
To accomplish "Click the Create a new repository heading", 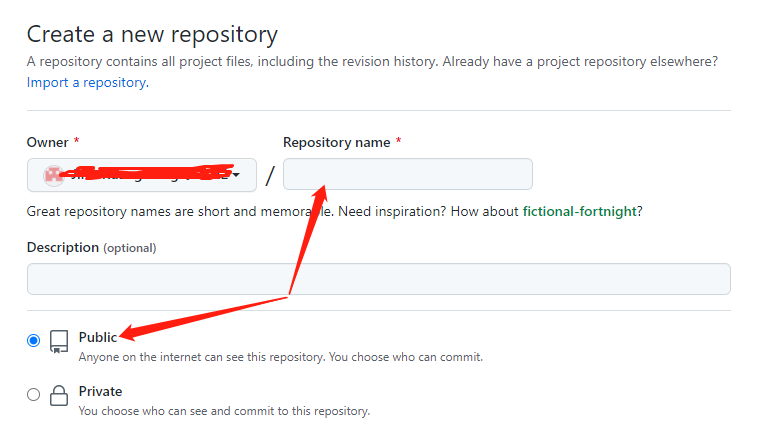I will click(152, 34).
